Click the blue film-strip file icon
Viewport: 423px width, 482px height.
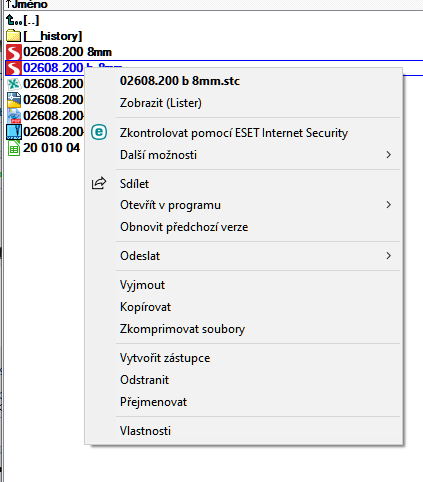(14, 132)
